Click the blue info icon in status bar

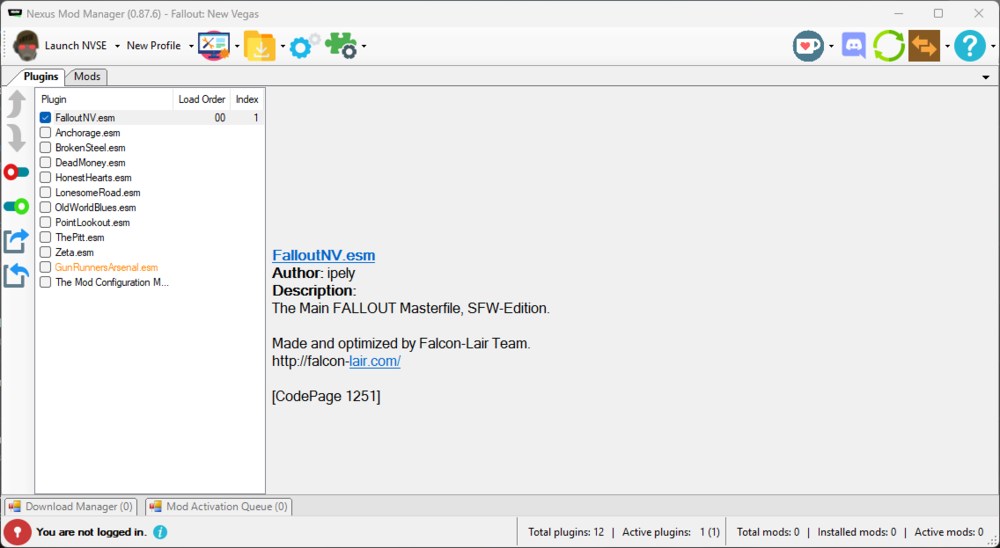160,532
